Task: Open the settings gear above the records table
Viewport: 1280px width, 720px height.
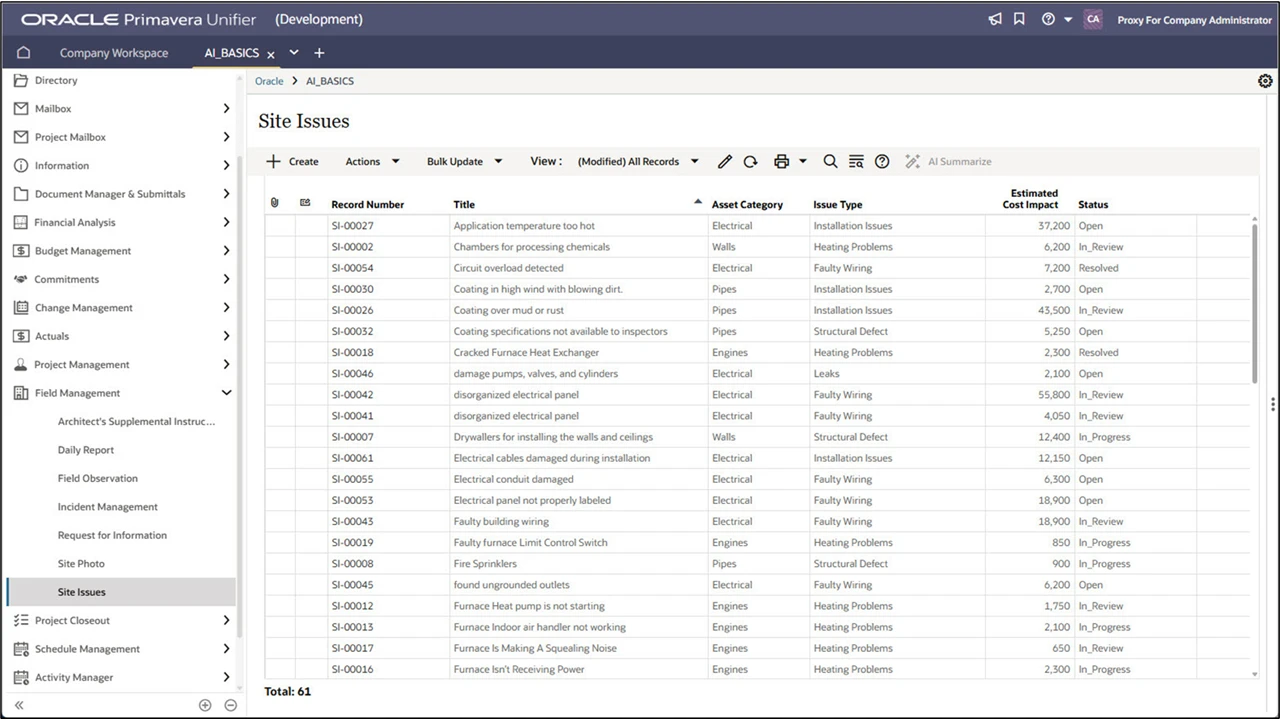Action: tap(1265, 80)
